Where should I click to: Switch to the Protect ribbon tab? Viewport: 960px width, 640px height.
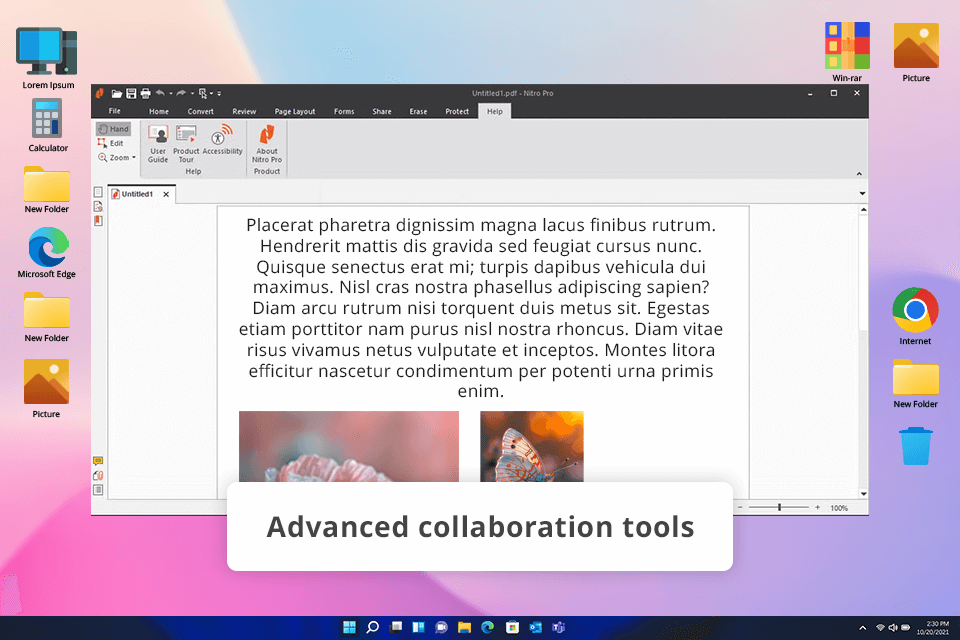click(x=457, y=111)
